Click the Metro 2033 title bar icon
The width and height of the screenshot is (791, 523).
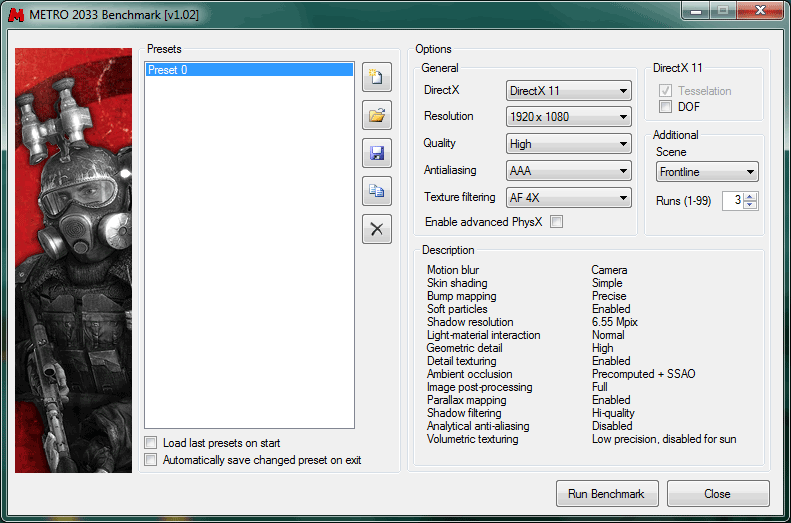(17, 12)
